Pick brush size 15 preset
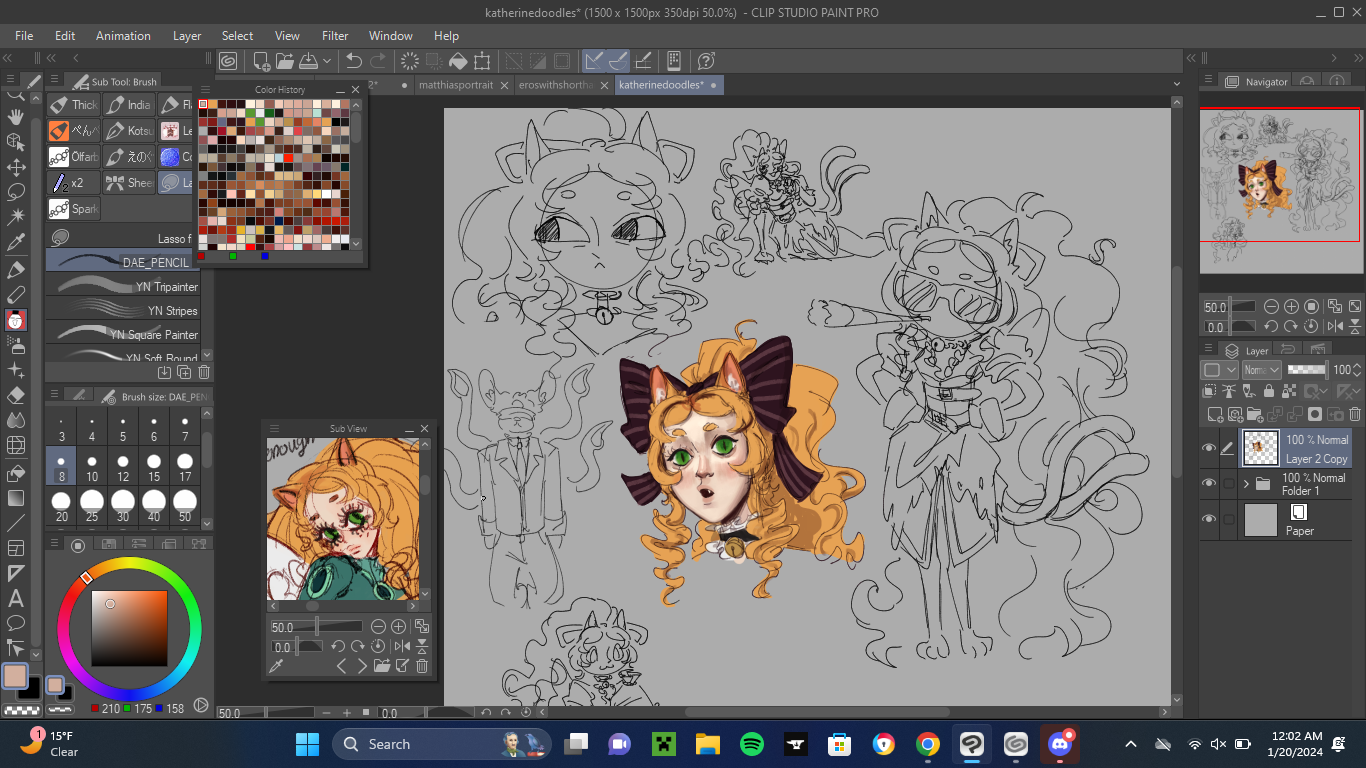This screenshot has width=1366, height=768. [x=154, y=465]
